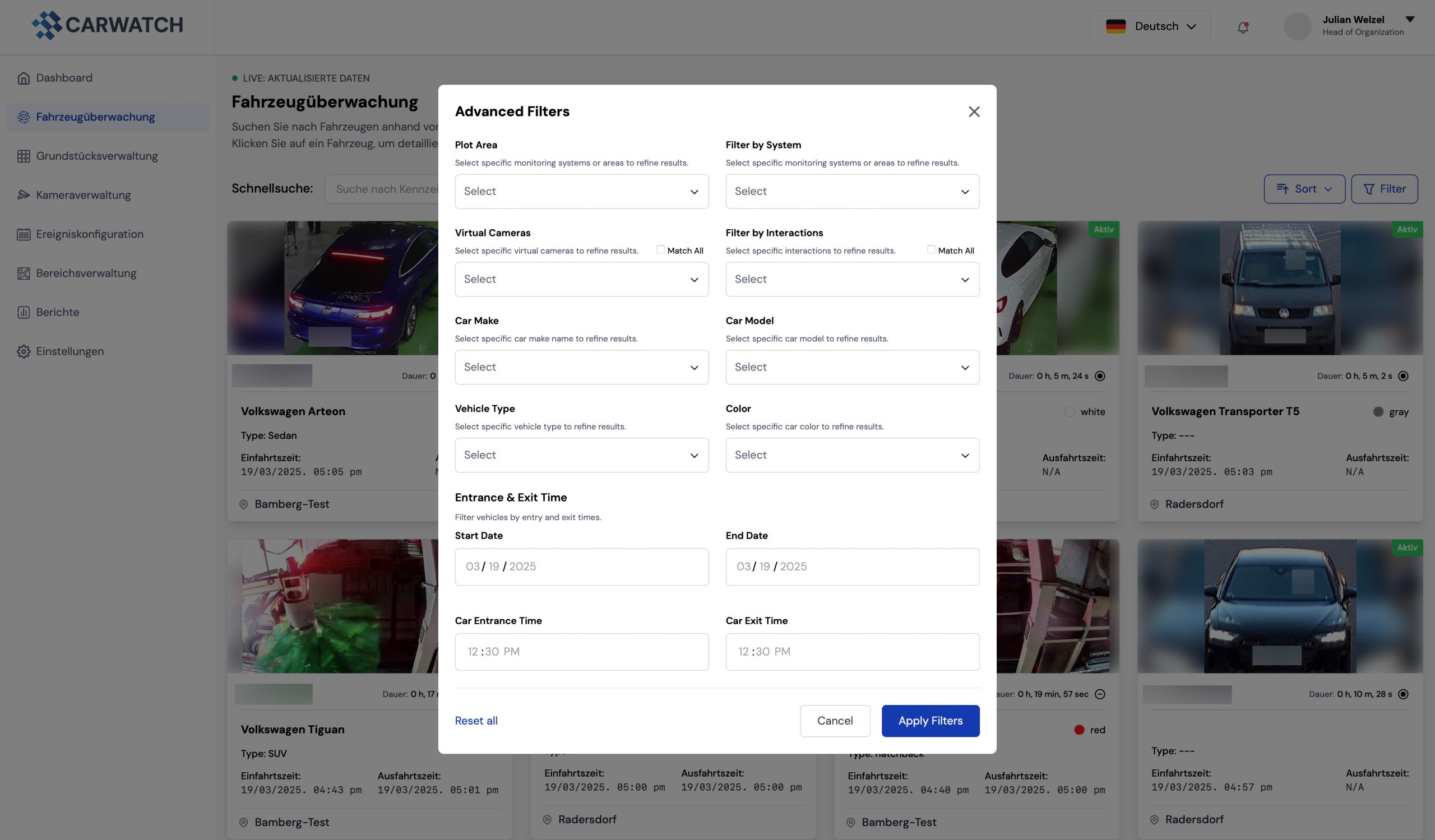
Task: Enable Match All for Virtual Cameras
Action: [x=660, y=250]
